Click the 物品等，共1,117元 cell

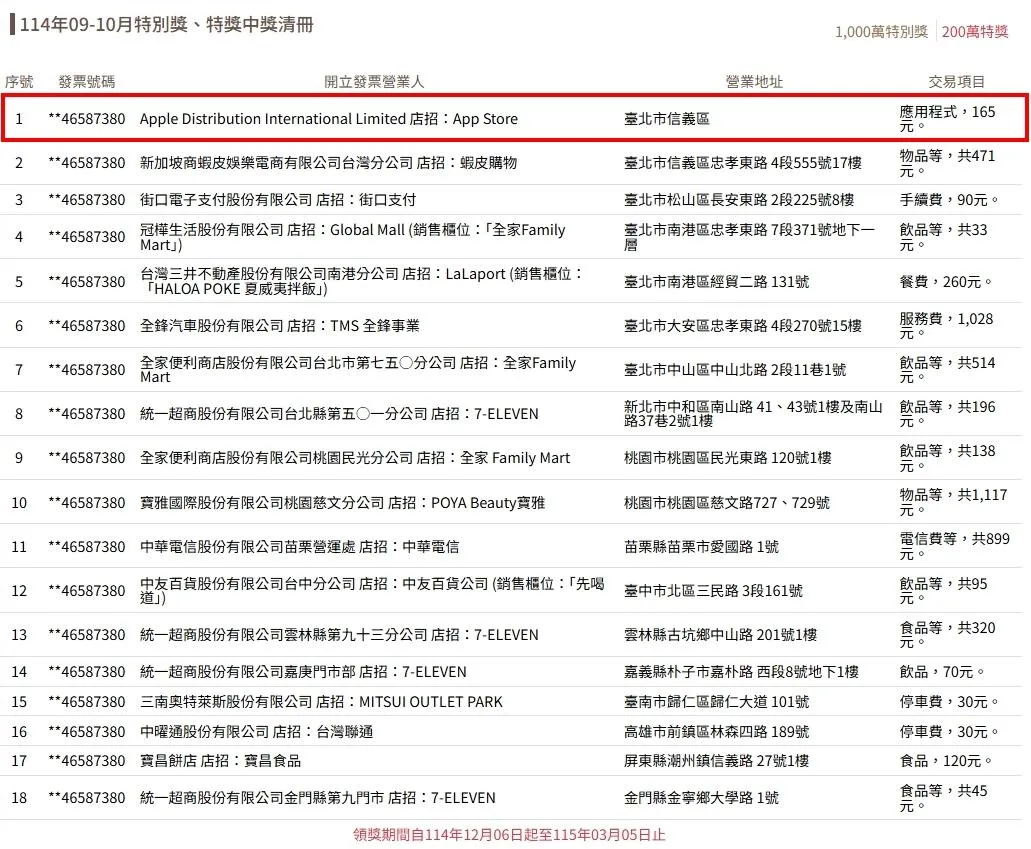(953, 502)
